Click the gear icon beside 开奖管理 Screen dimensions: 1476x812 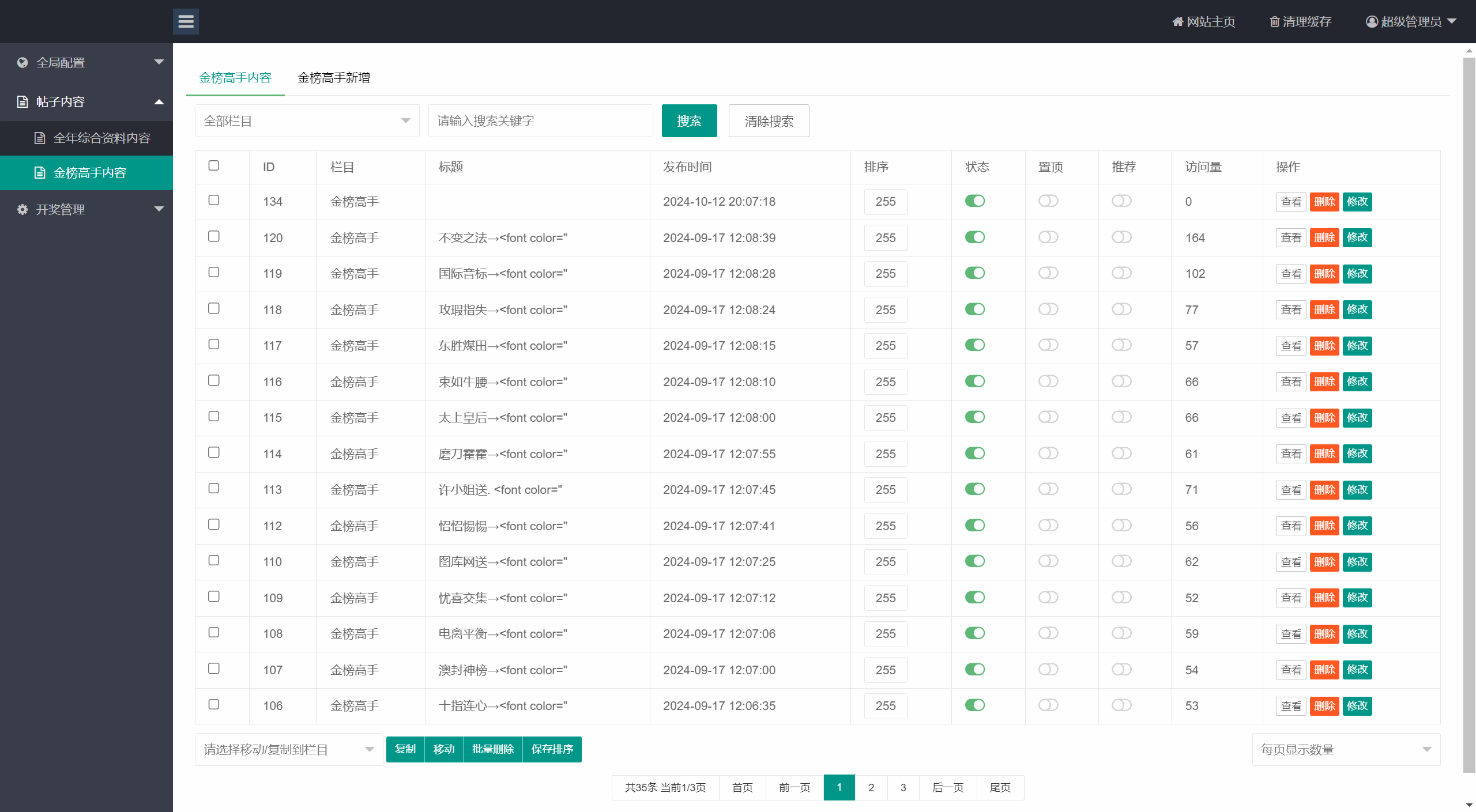click(22, 209)
